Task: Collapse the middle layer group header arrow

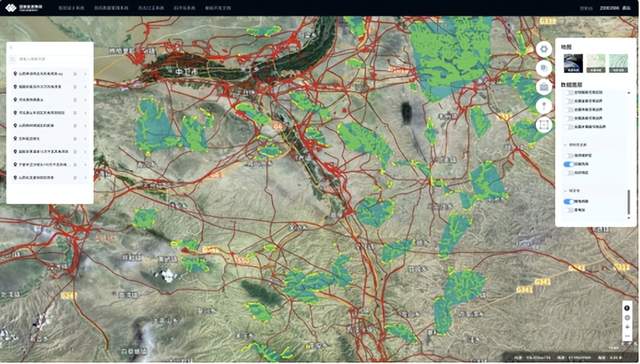Action: 565,145
